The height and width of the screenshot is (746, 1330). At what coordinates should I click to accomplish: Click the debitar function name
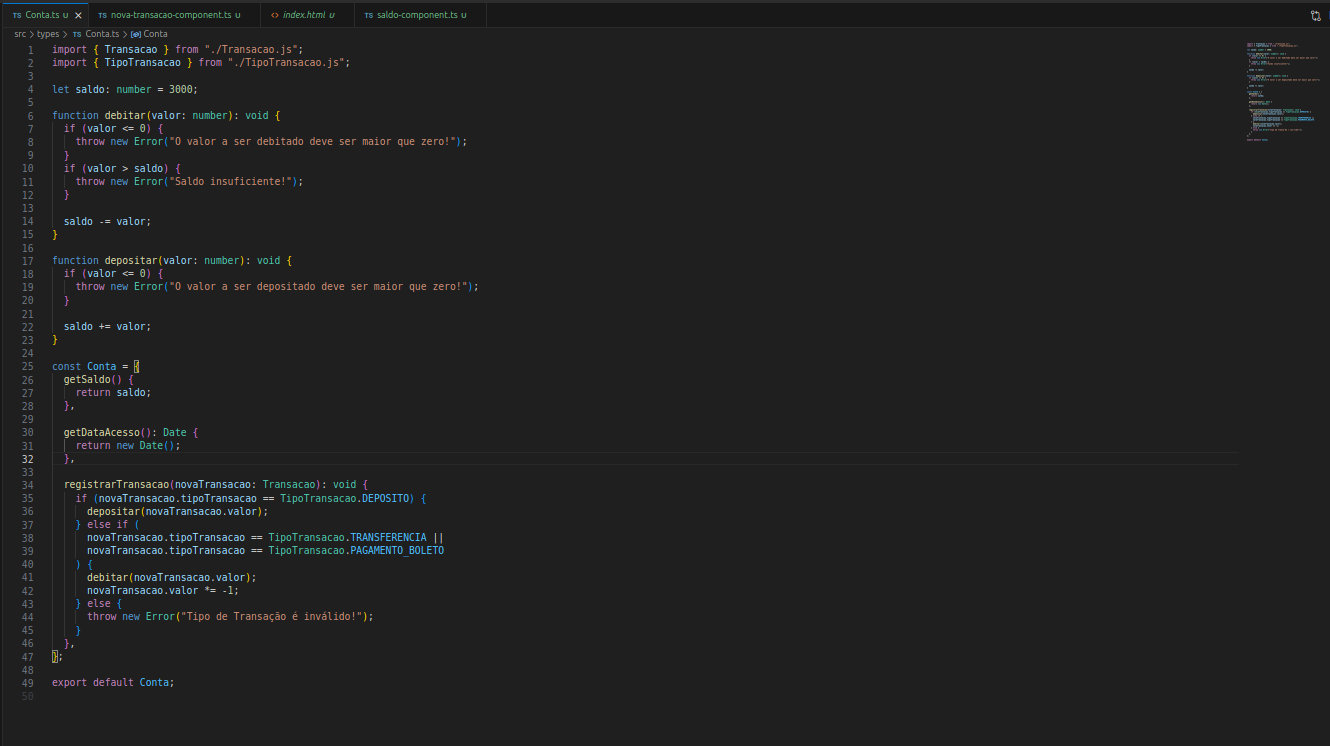click(125, 115)
